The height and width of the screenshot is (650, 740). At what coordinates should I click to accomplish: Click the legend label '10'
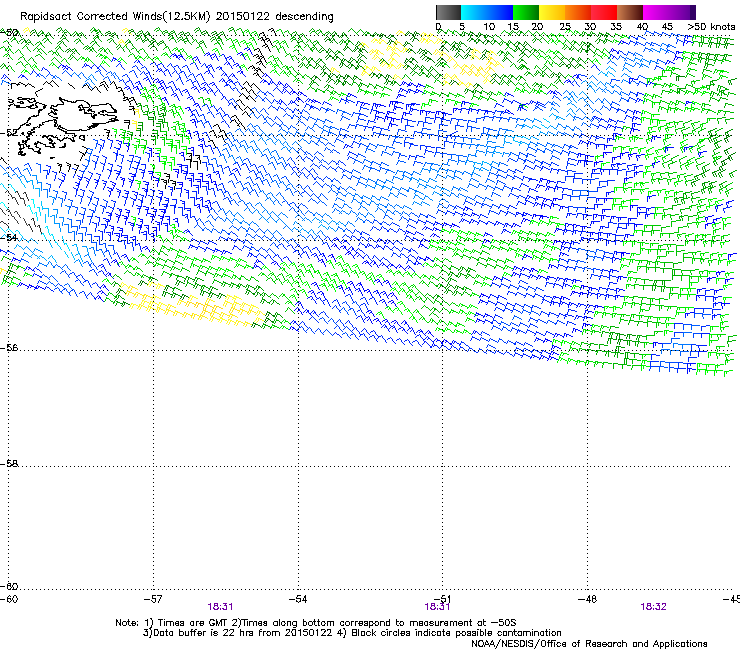[x=489, y=27]
